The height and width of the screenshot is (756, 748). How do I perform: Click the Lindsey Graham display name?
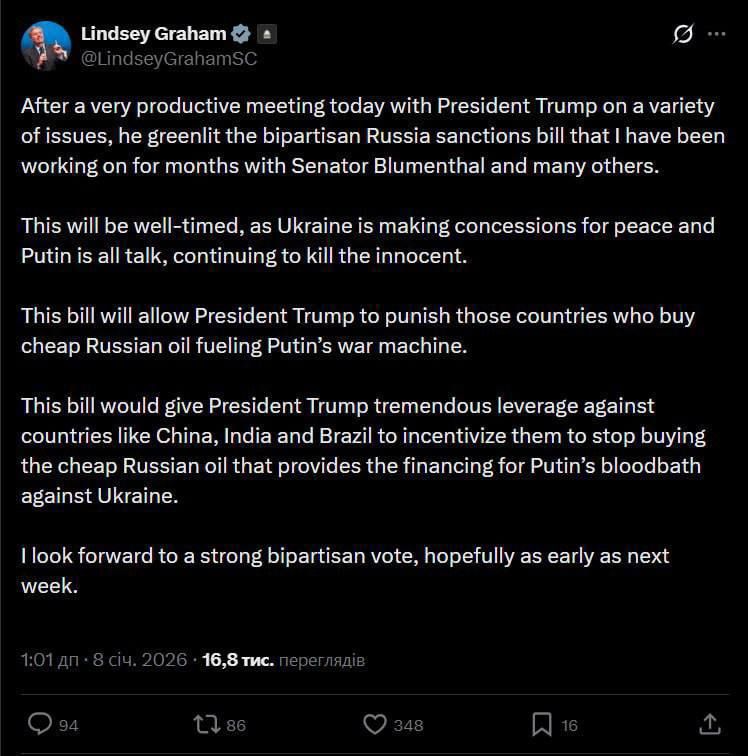(x=153, y=34)
